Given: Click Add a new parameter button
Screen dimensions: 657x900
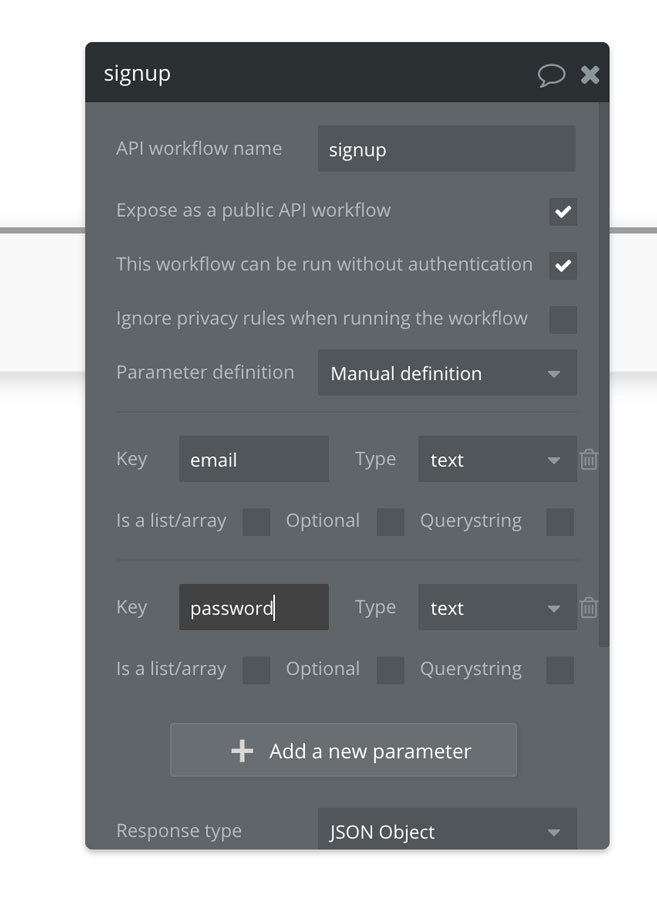Looking at the screenshot, I should click(x=343, y=751).
